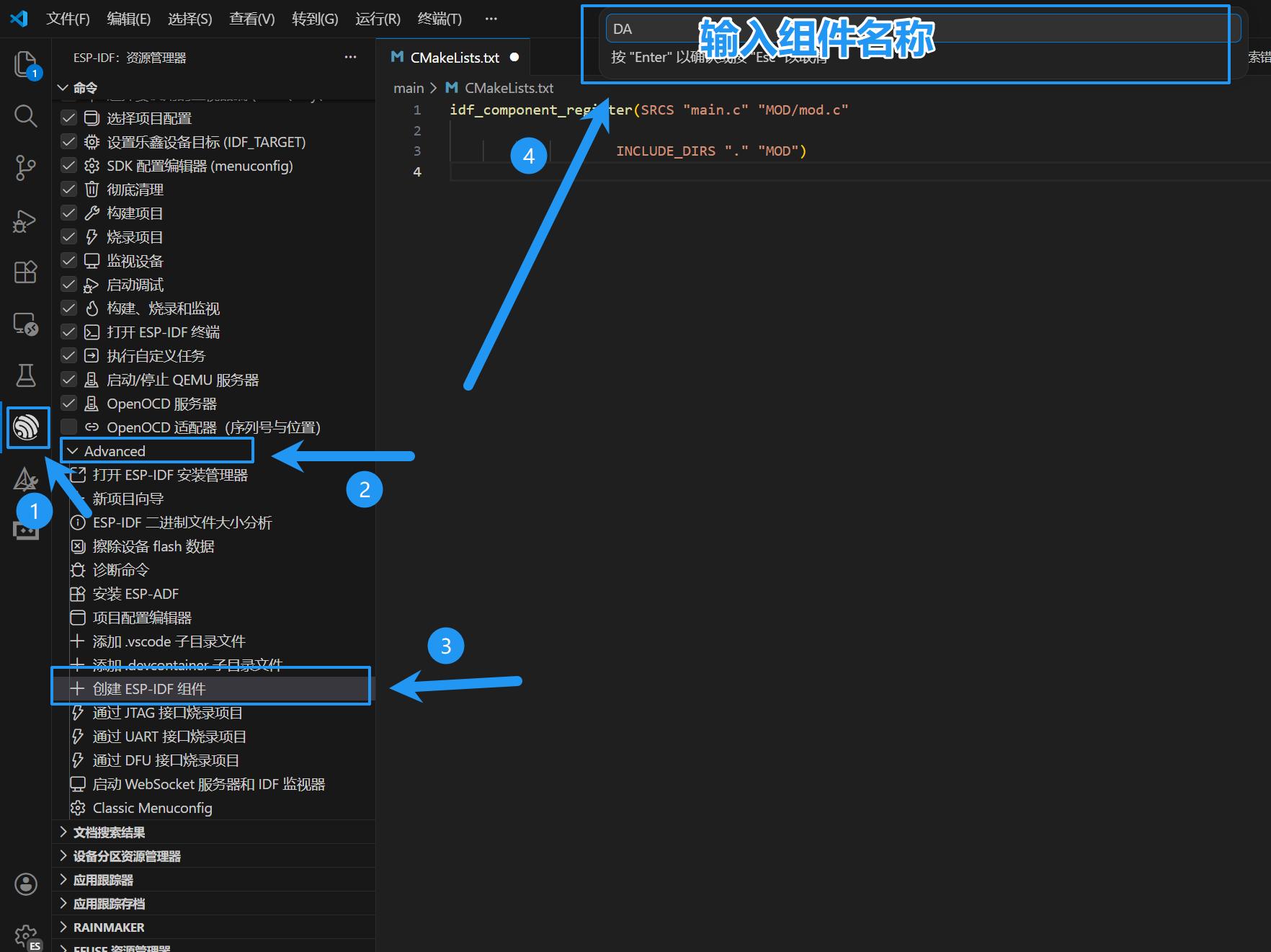Click the terminal icon for 打开 ESP-IDF 终端

92,332
